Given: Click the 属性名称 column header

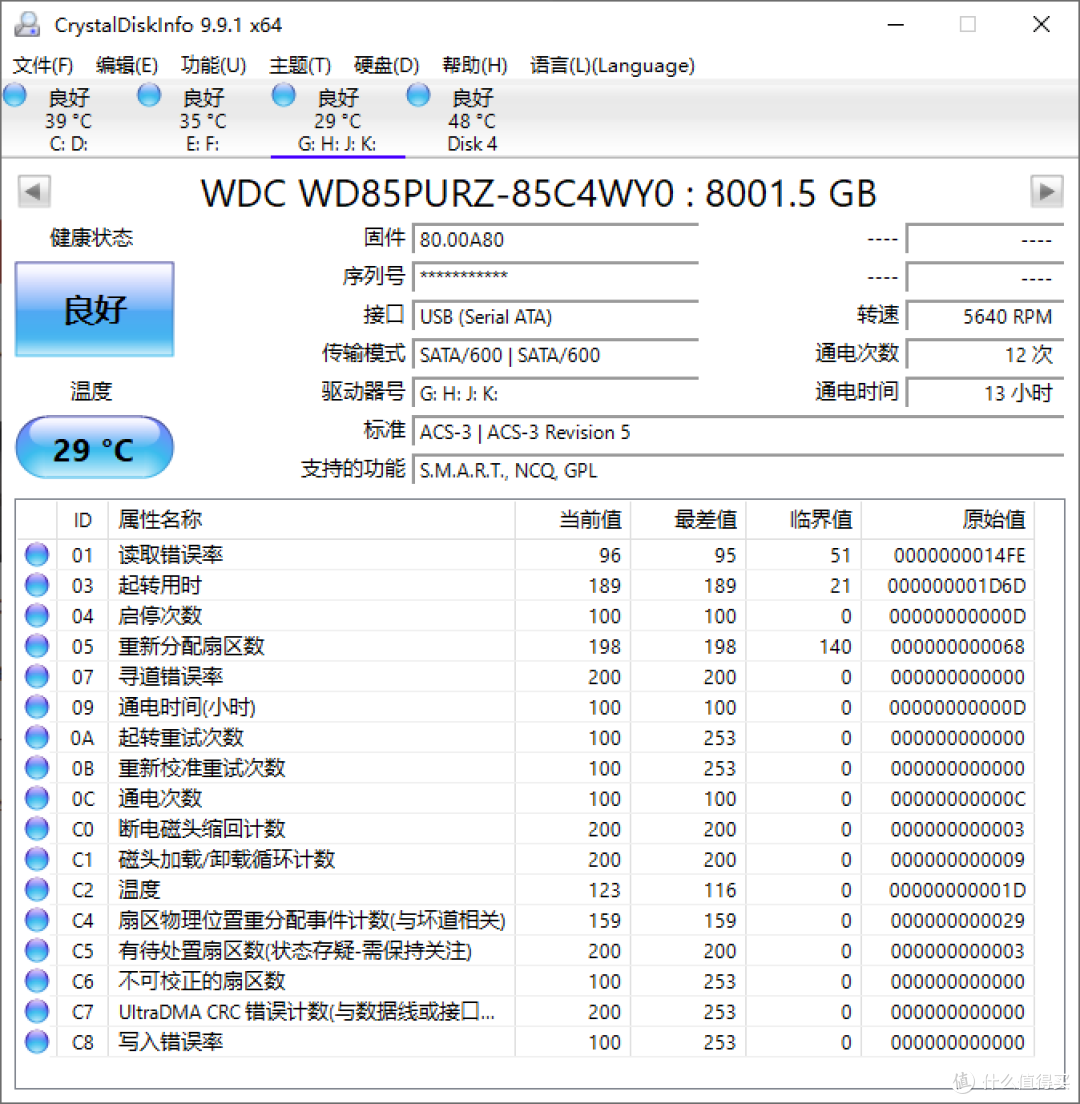Looking at the screenshot, I should point(311,520).
